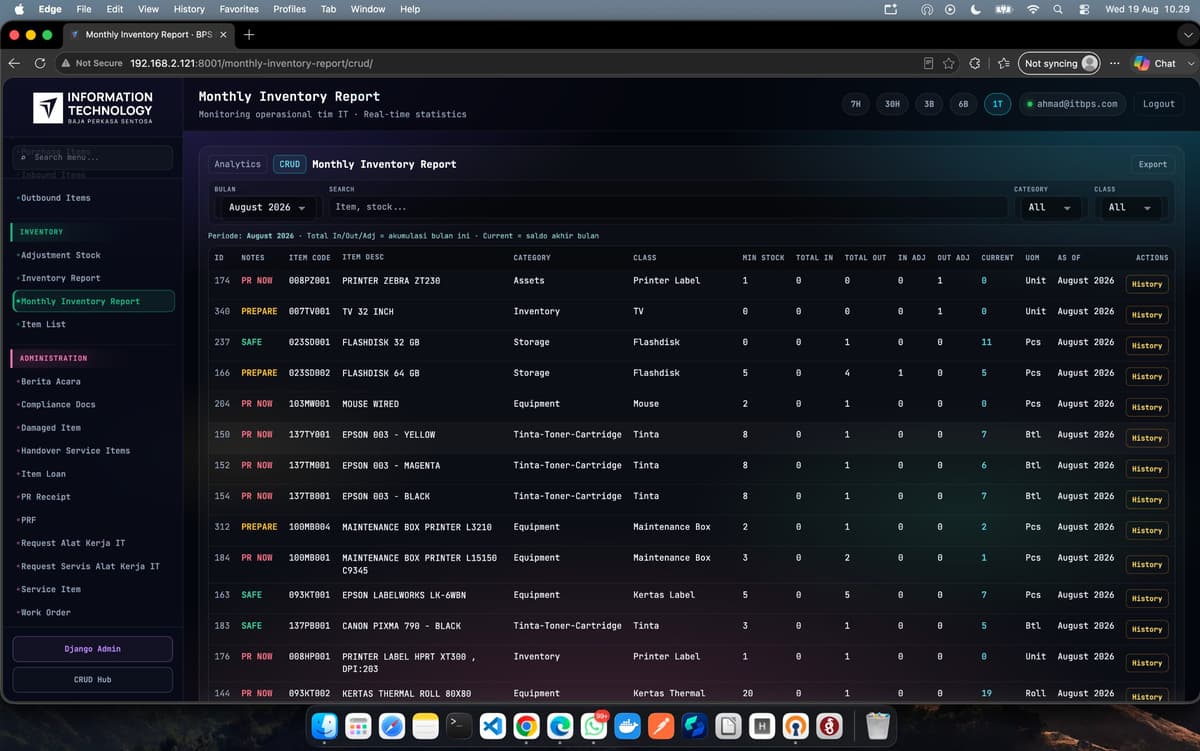Select the 6B time range

(x=963, y=104)
